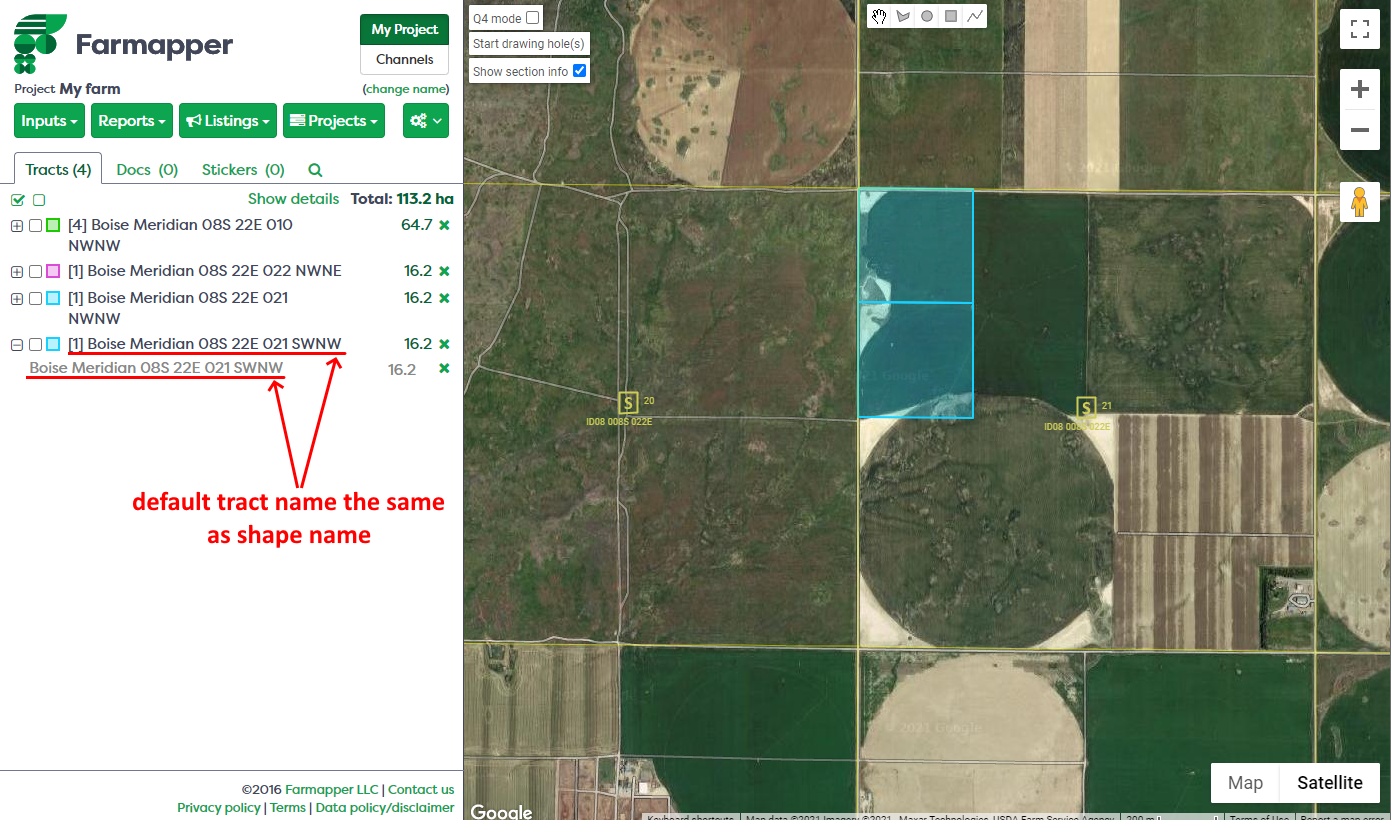Switch to the Docs tab
The width and height of the screenshot is (1391, 820).
(x=147, y=170)
